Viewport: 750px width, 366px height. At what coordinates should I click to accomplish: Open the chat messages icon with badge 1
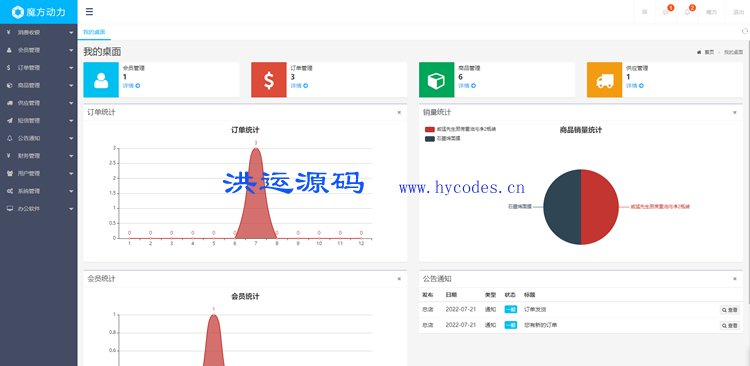point(666,12)
